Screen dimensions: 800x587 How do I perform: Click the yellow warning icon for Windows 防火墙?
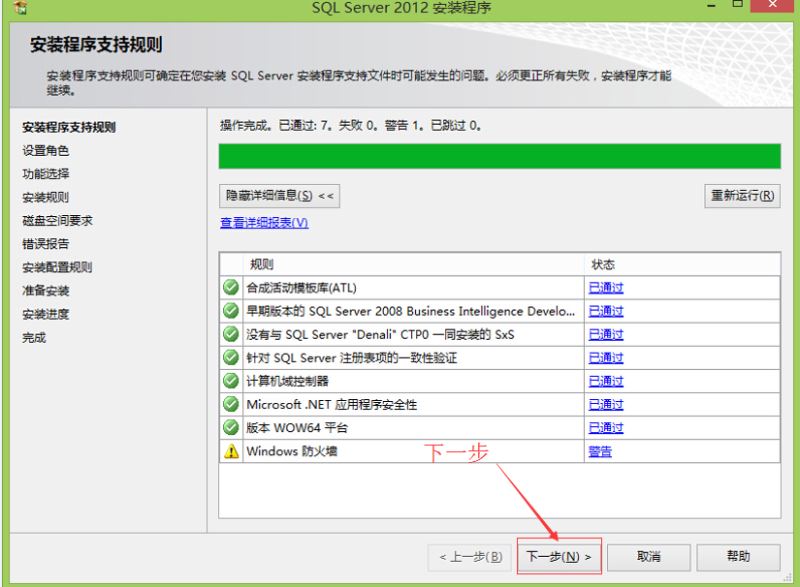[231, 451]
